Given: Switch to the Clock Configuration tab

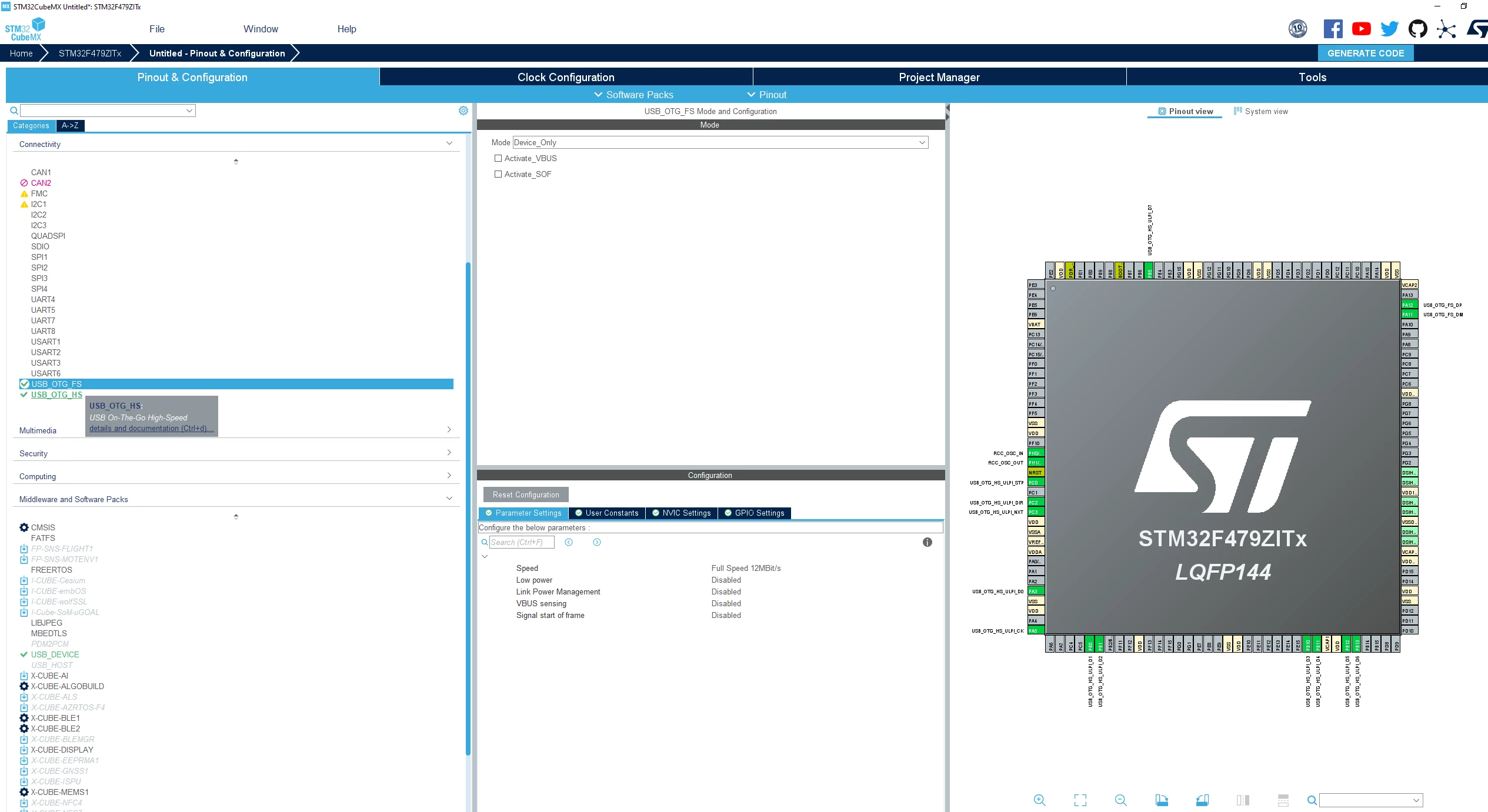Looking at the screenshot, I should (566, 77).
